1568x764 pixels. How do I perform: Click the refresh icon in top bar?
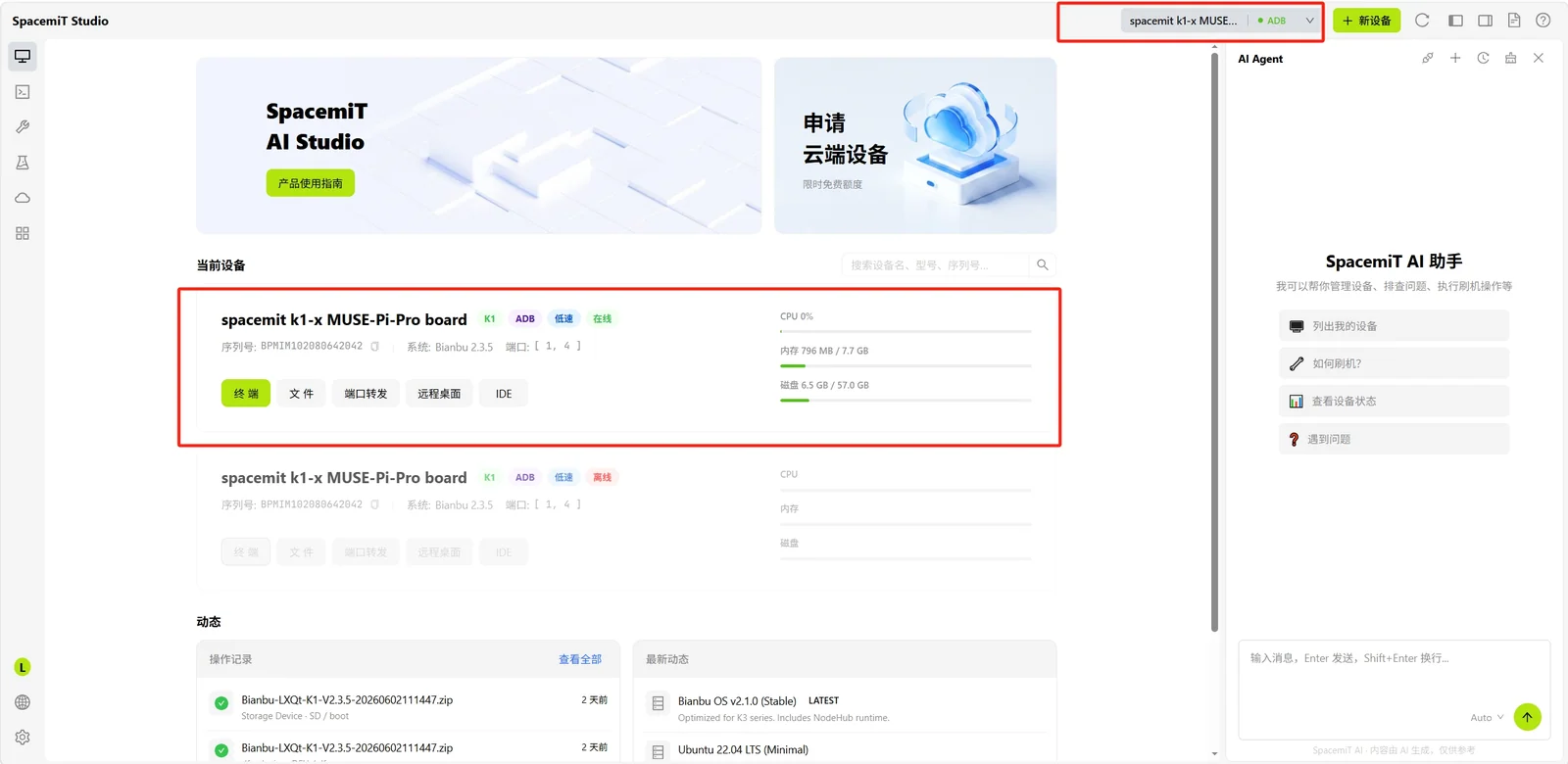tap(1422, 21)
